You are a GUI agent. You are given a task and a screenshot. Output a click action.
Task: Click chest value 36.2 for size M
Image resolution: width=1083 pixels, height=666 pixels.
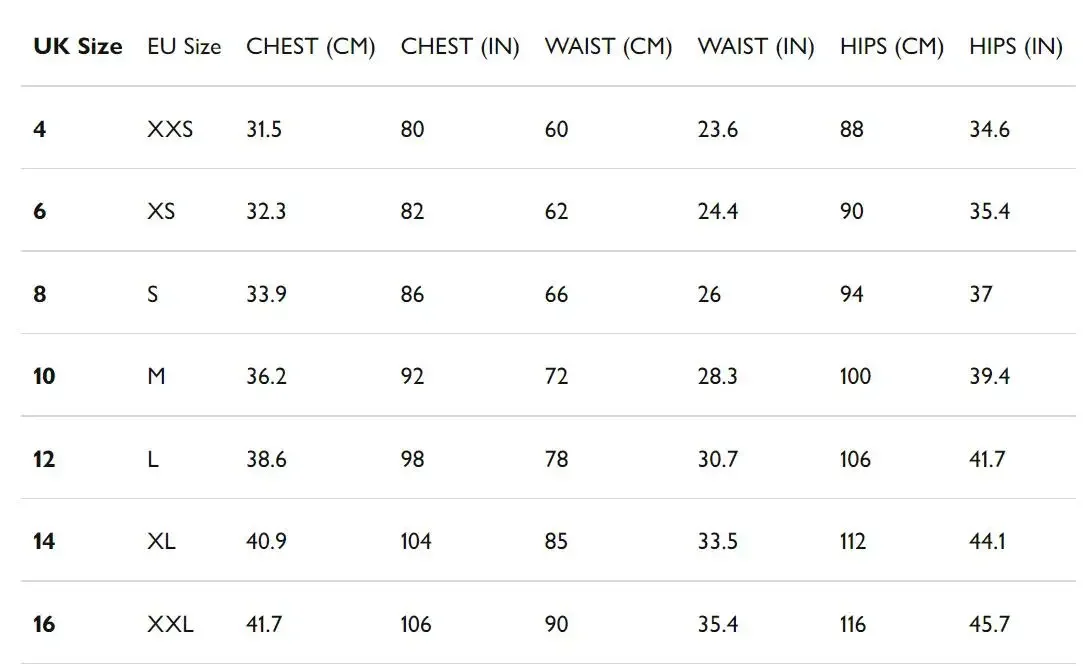click(267, 377)
